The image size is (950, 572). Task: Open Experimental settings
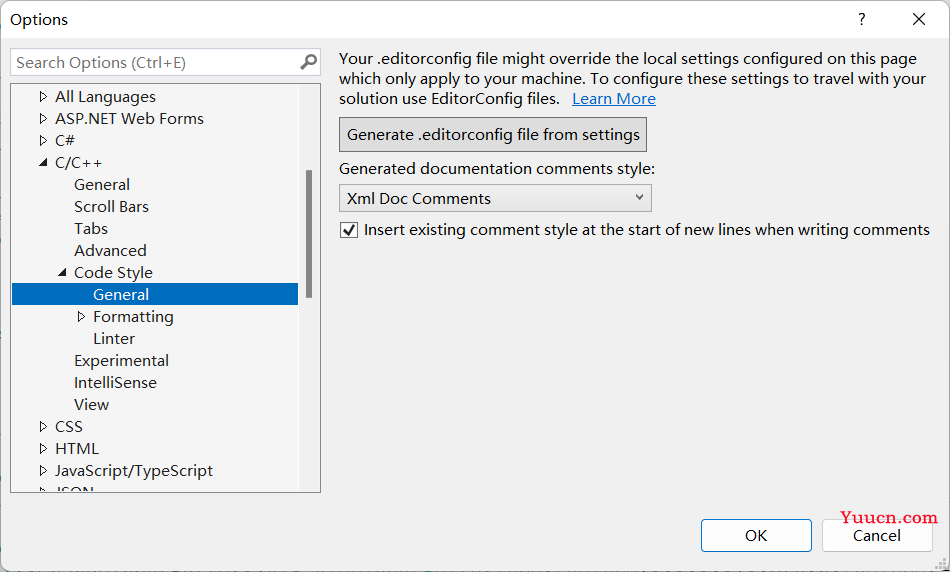(x=121, y=361)
